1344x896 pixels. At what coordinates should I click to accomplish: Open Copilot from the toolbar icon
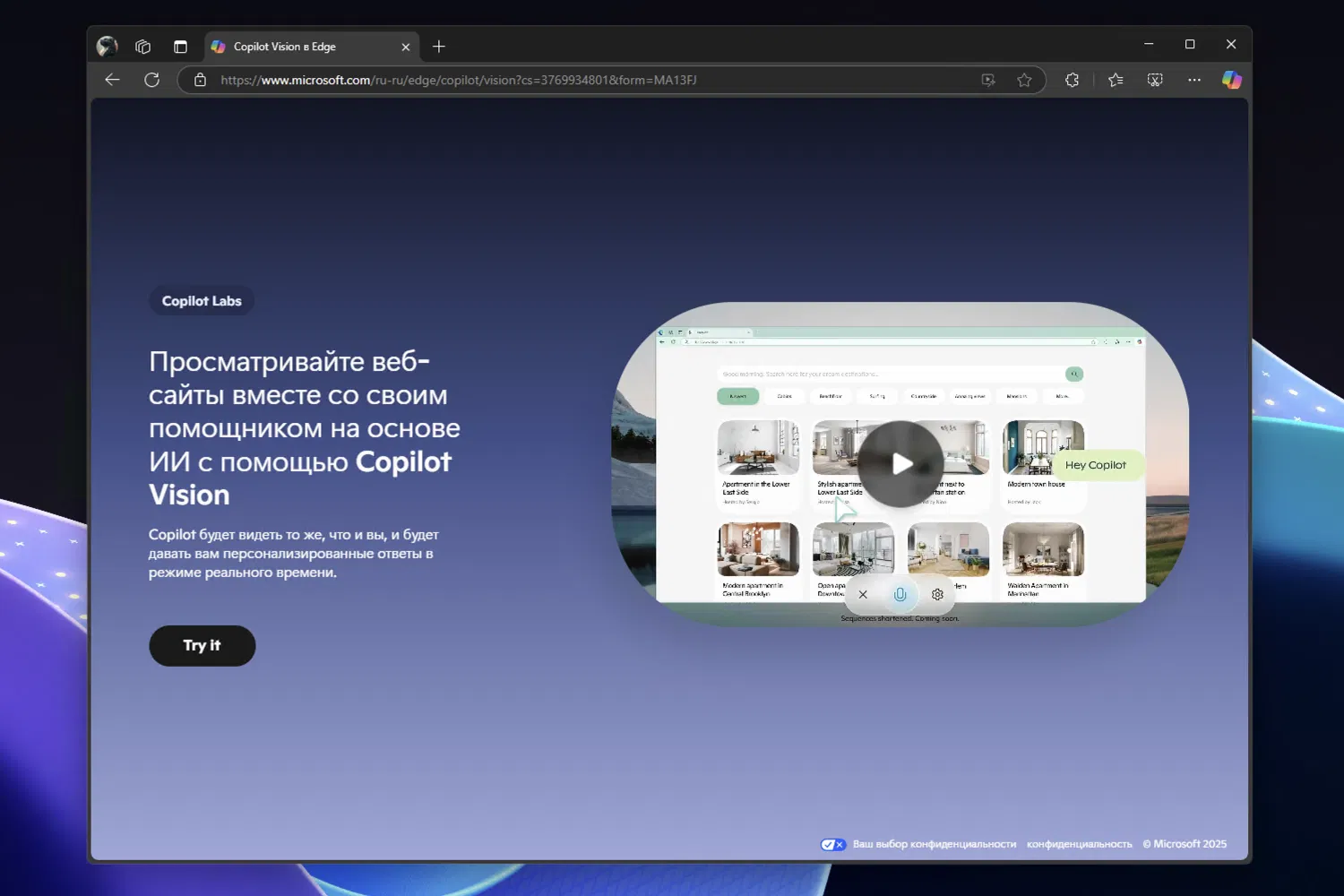[1232, 80]
